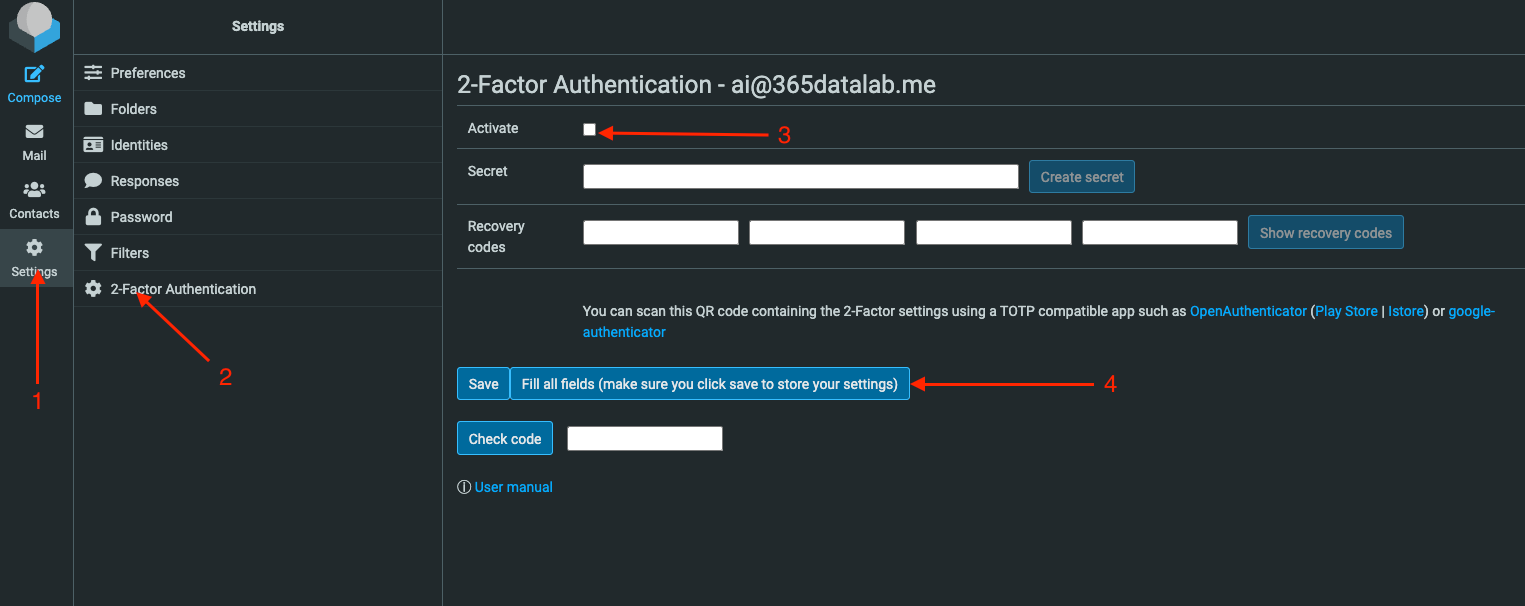Click the Save button
Viewport: 1525px width, 606px height.
[x=483, y=384]
